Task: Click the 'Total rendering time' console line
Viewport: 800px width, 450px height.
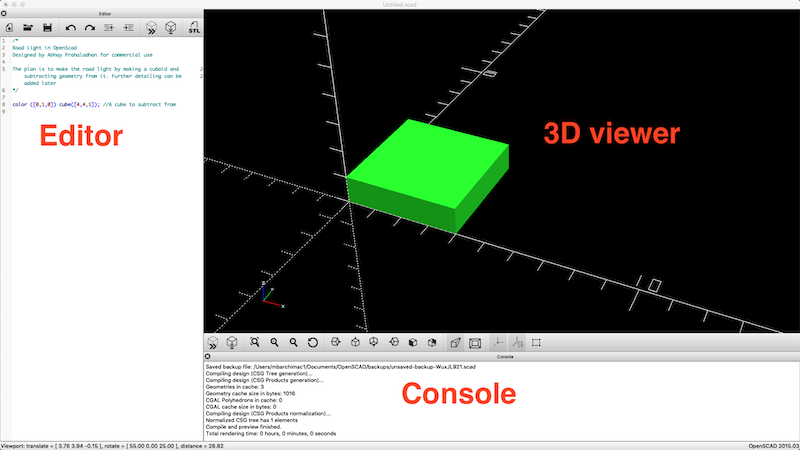Action: click(271, 433)
